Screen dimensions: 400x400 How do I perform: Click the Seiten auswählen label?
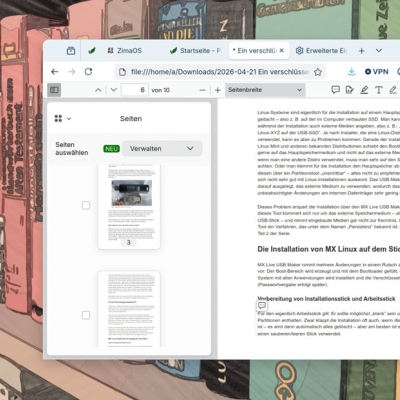click(72, 149)
